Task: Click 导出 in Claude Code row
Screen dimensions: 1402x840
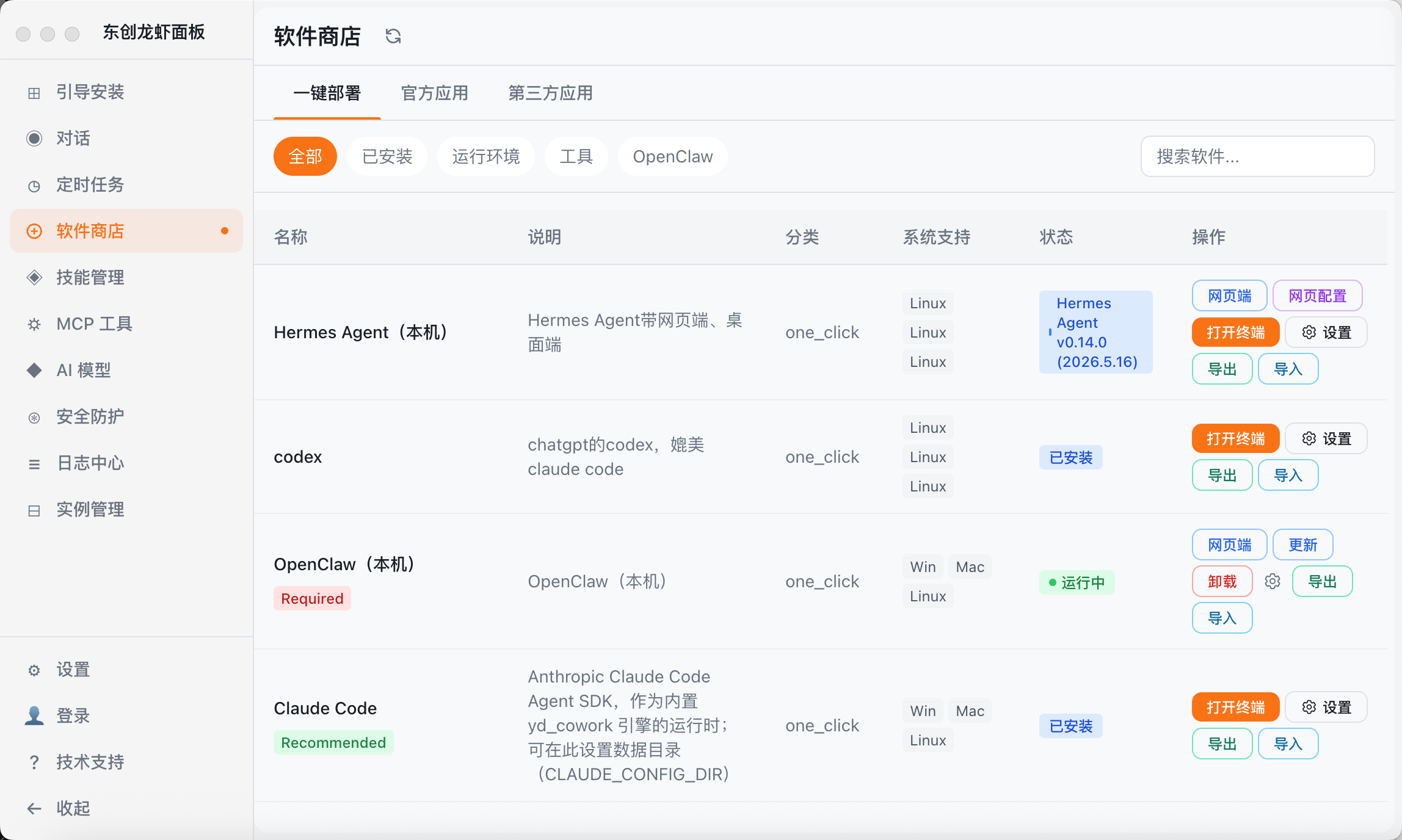Action: click(x=1222, y=744)
